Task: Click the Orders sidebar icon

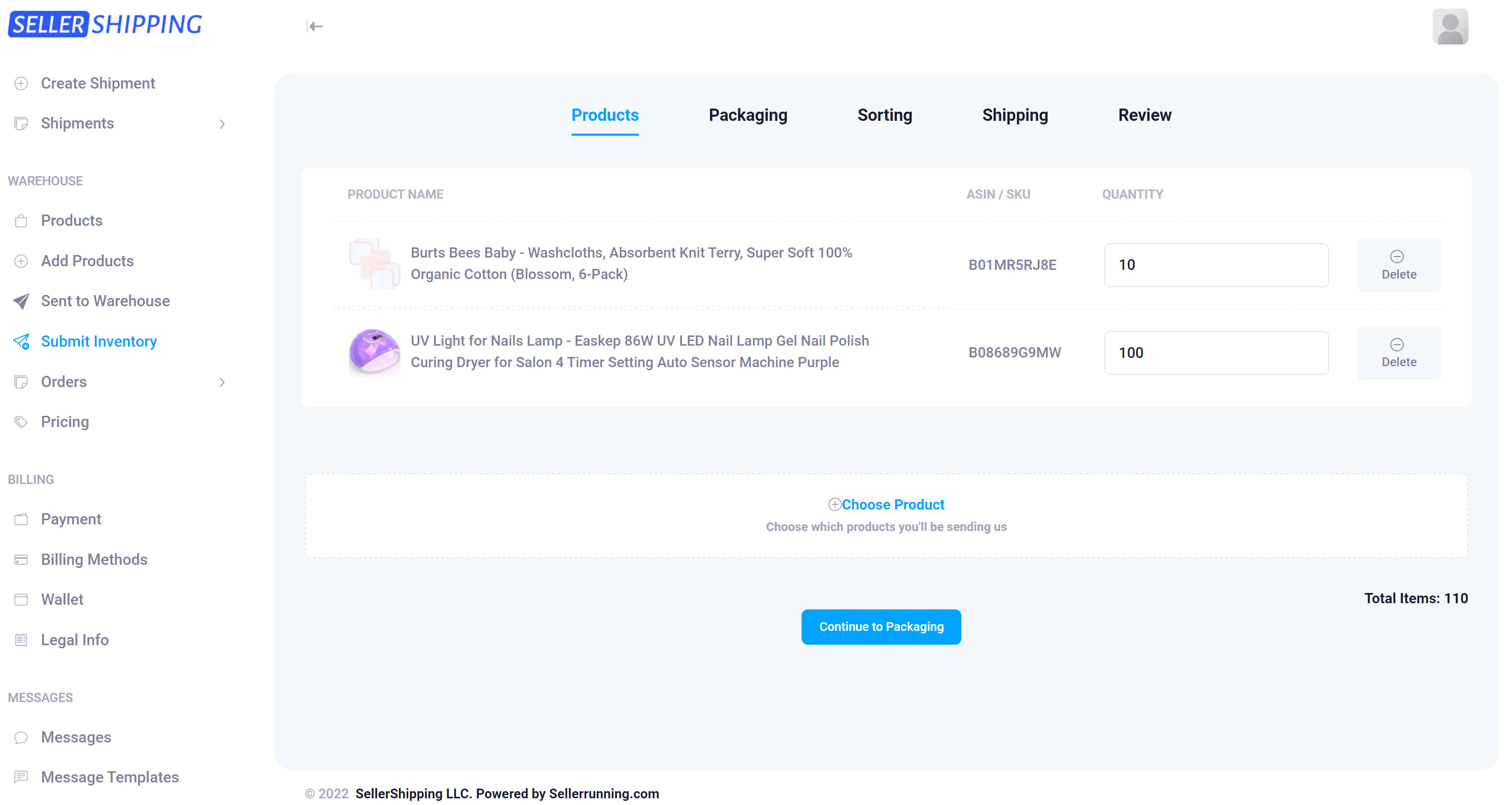Action: click(21, 382)
